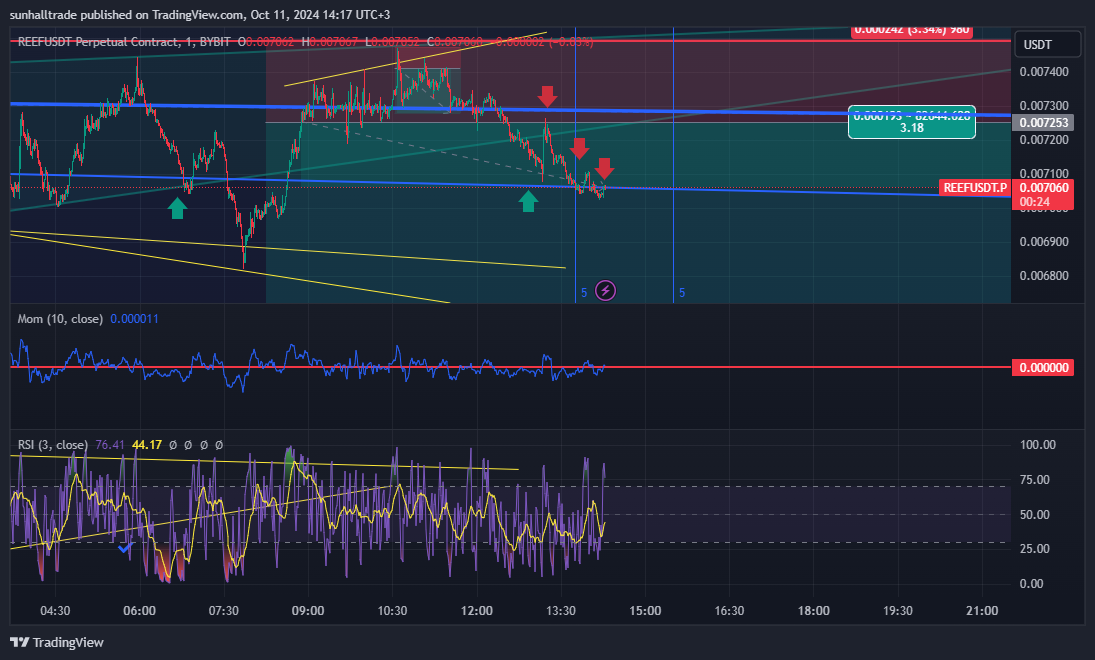Viewport: 1095px width, 660px height.
Task: Click the 25.00 RSI axis value
Action: point(1034,549)
